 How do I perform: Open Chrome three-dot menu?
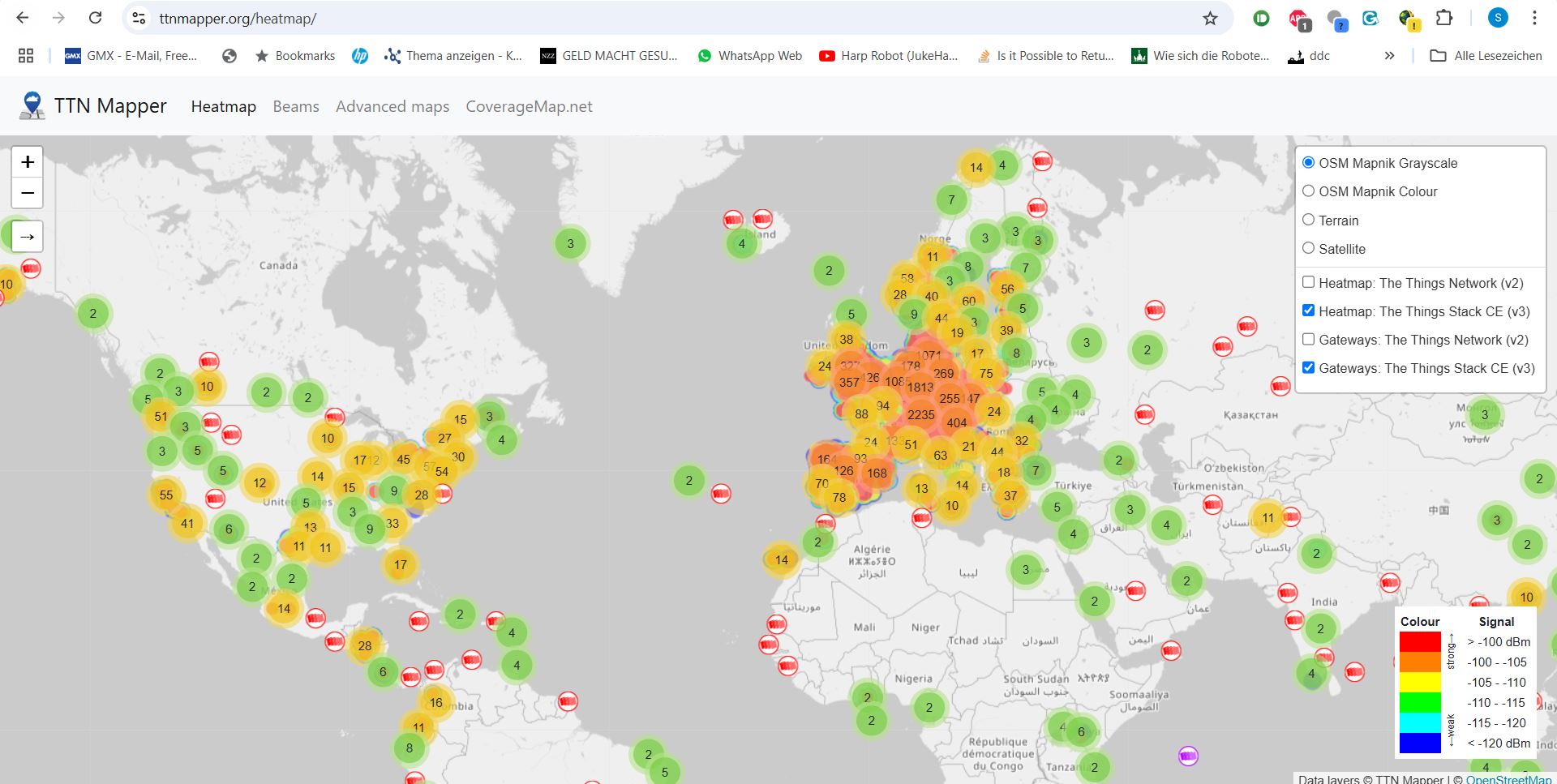tap(1534, 18)
